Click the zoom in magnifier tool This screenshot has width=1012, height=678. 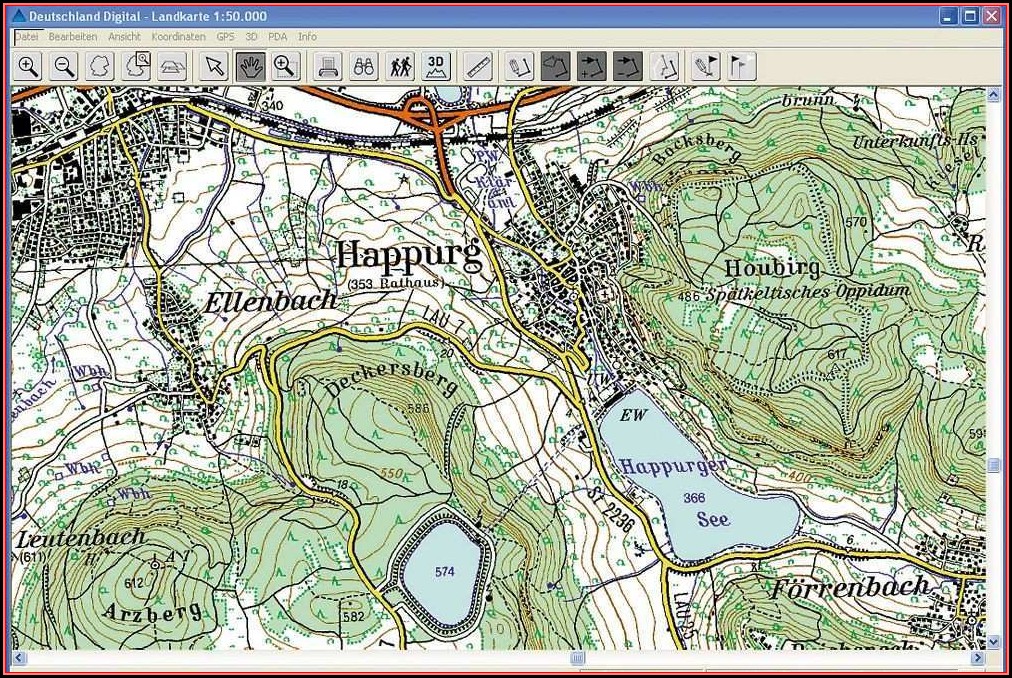(x=28, y=67)
